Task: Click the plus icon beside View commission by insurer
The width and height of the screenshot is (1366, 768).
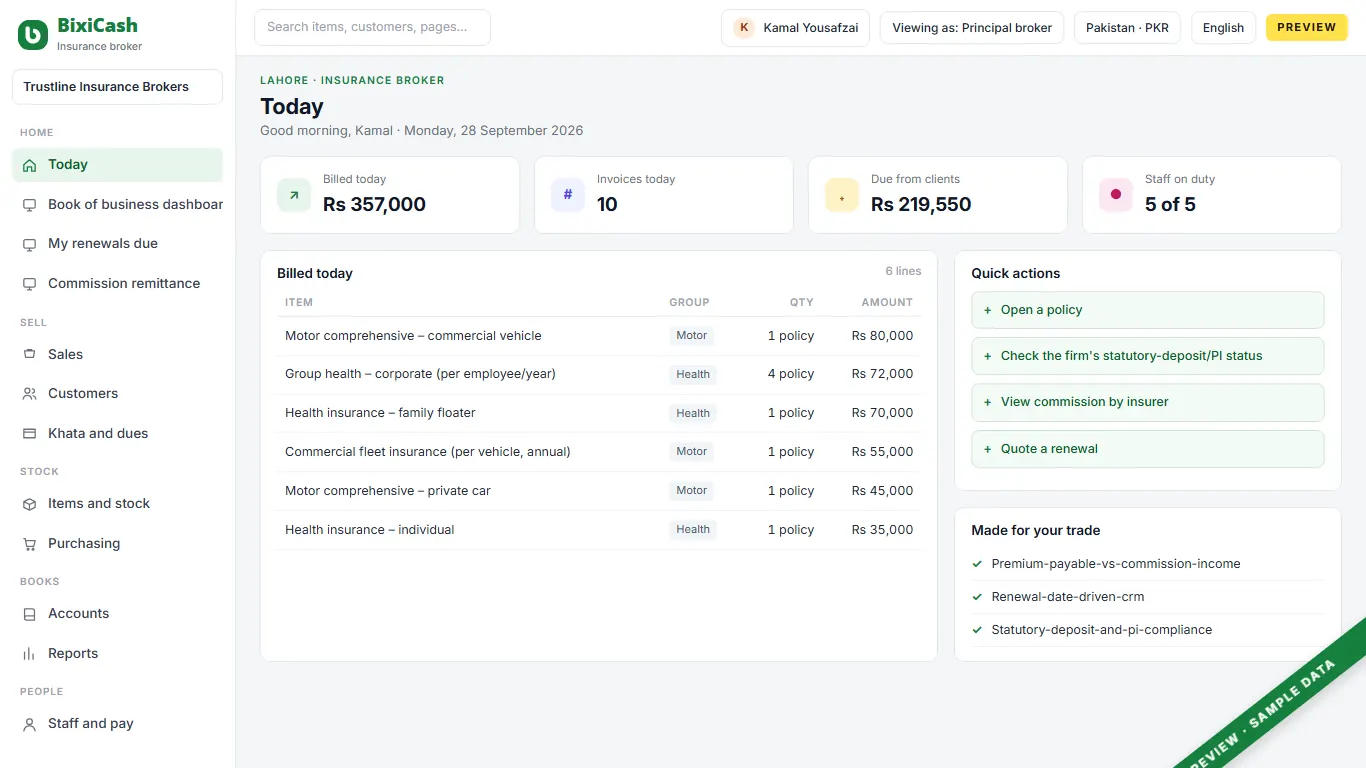Action: coord(988,402)
